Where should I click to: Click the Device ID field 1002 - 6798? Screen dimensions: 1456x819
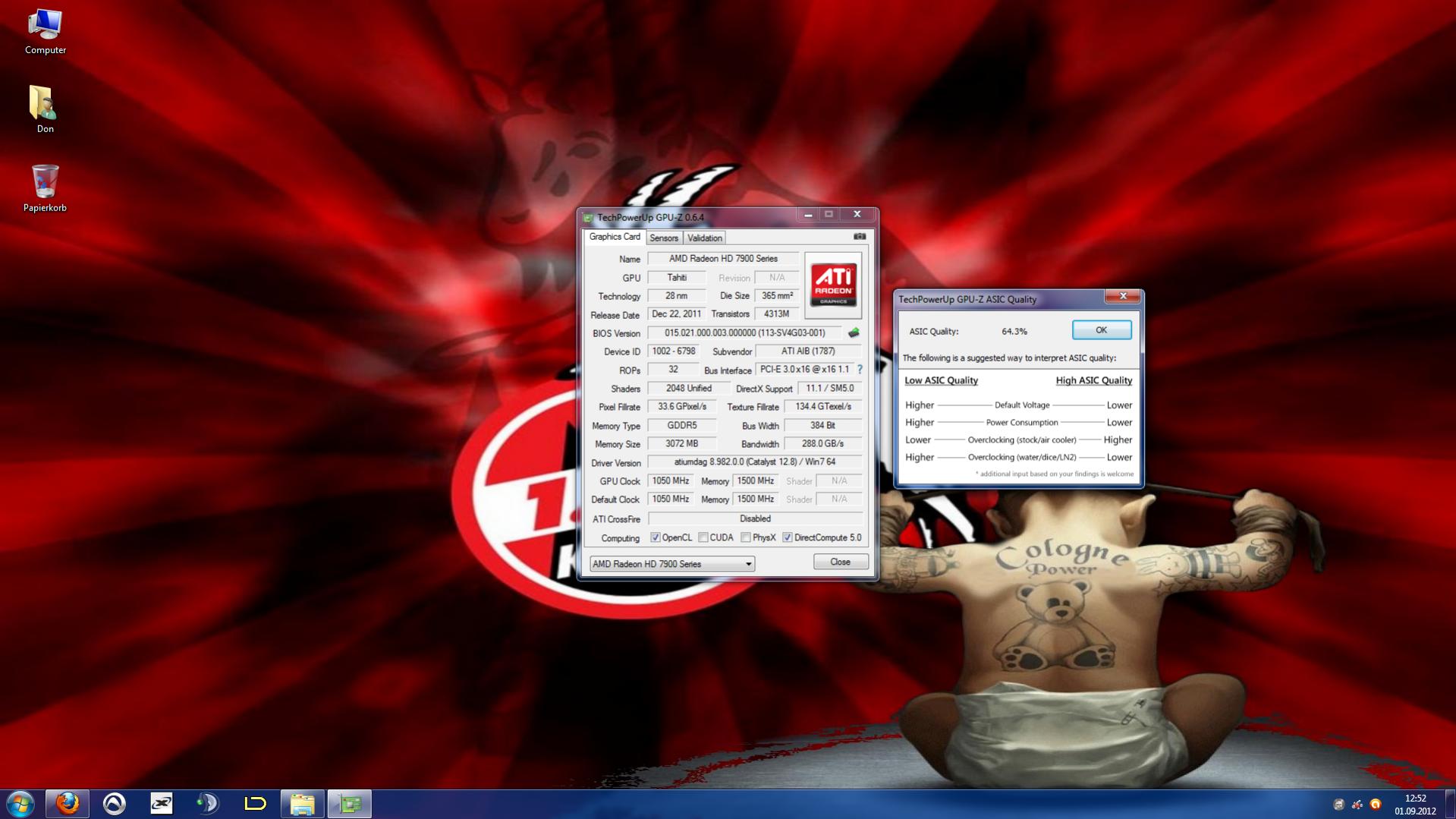click(x=674, y=351)
